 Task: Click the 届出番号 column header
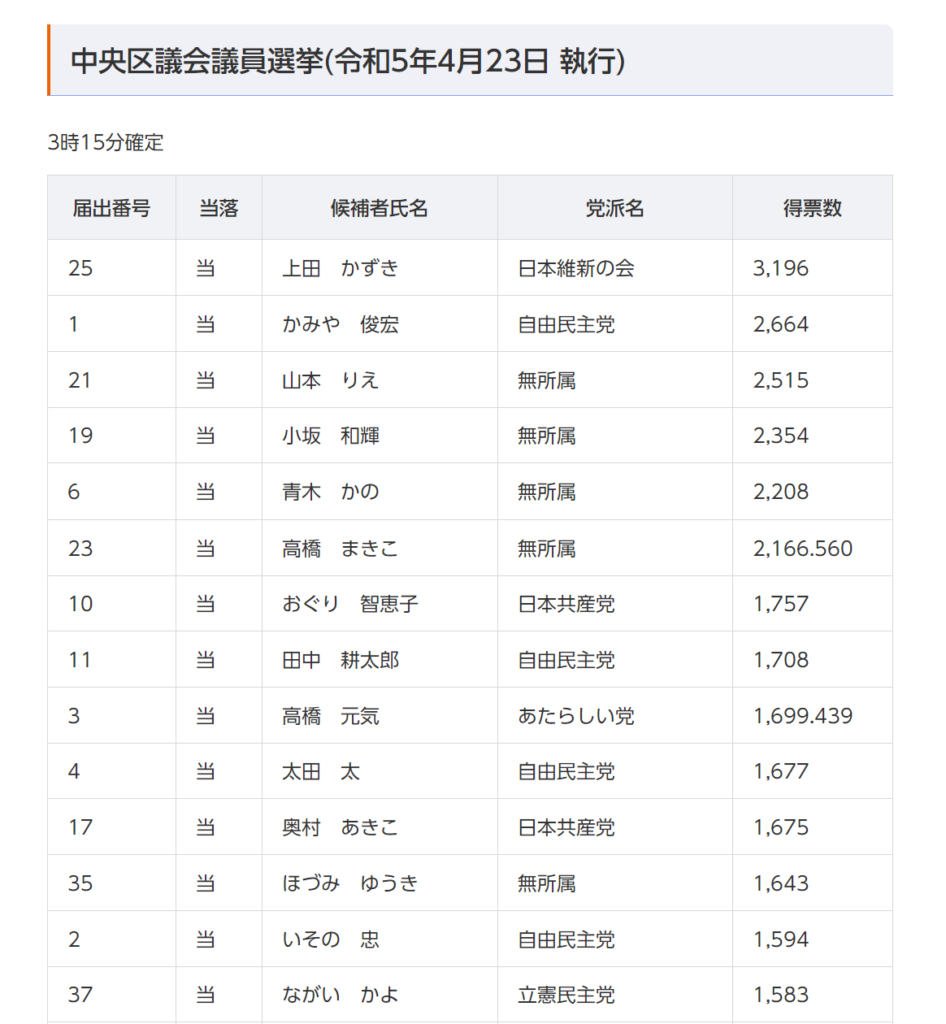(111, 208)
